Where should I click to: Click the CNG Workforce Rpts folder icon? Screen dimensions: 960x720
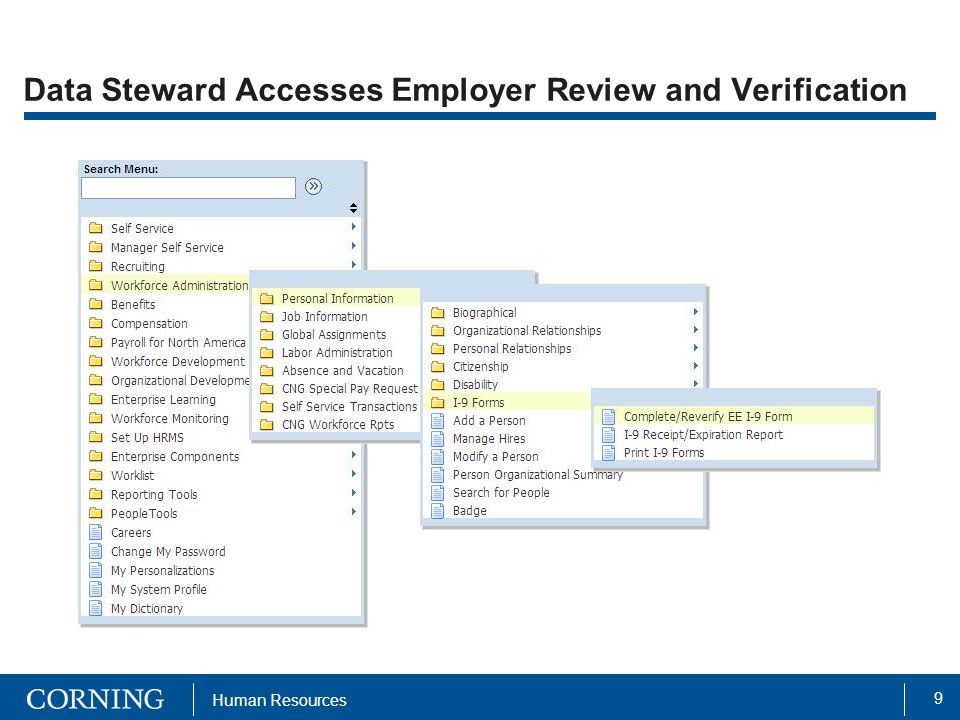(x=266, y=424)
